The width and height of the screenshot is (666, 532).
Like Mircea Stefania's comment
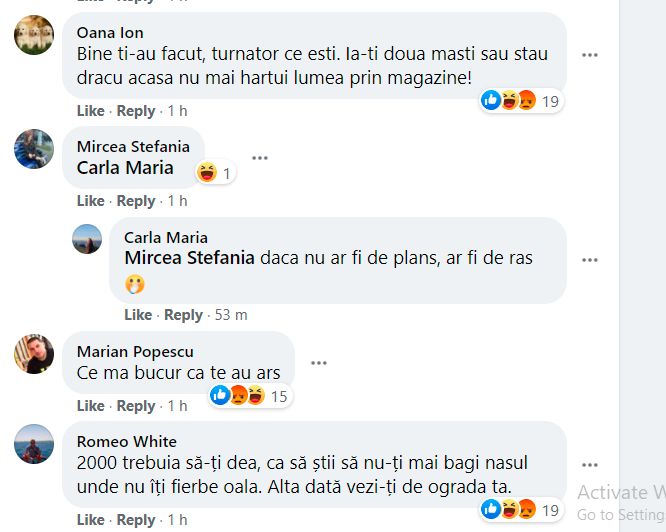point(90,201)
